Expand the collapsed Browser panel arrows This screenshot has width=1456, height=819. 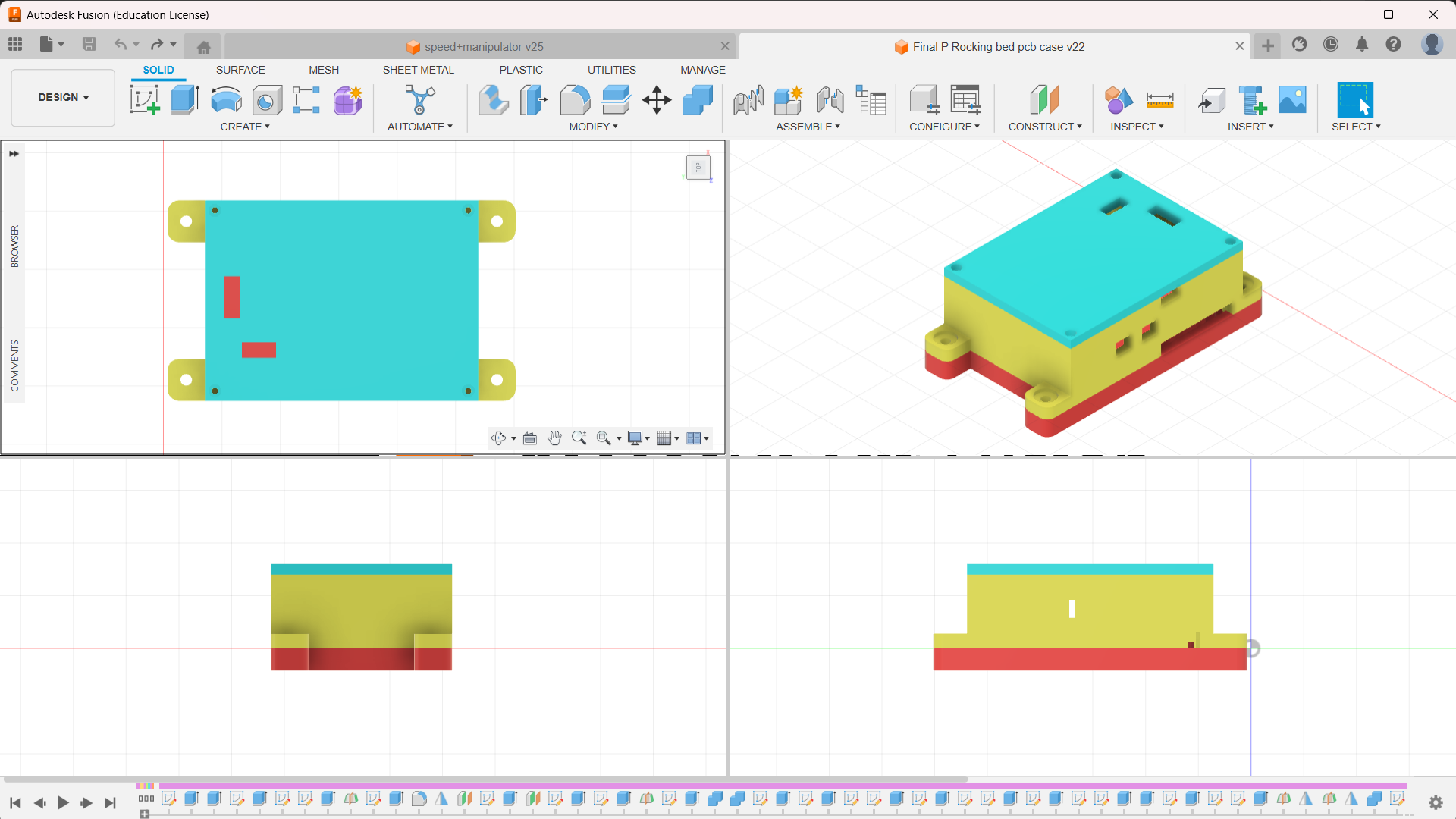(x=14, y=154)
